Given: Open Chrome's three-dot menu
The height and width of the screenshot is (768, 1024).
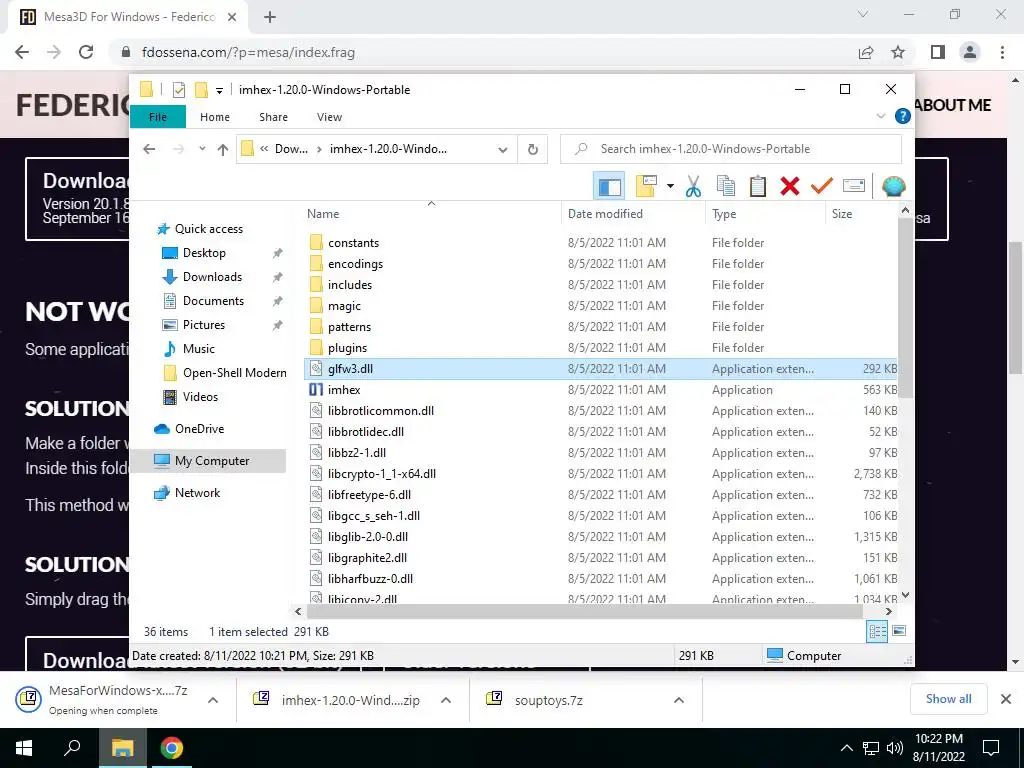Looking at the screenshot, I should (x=1002, y=52).
